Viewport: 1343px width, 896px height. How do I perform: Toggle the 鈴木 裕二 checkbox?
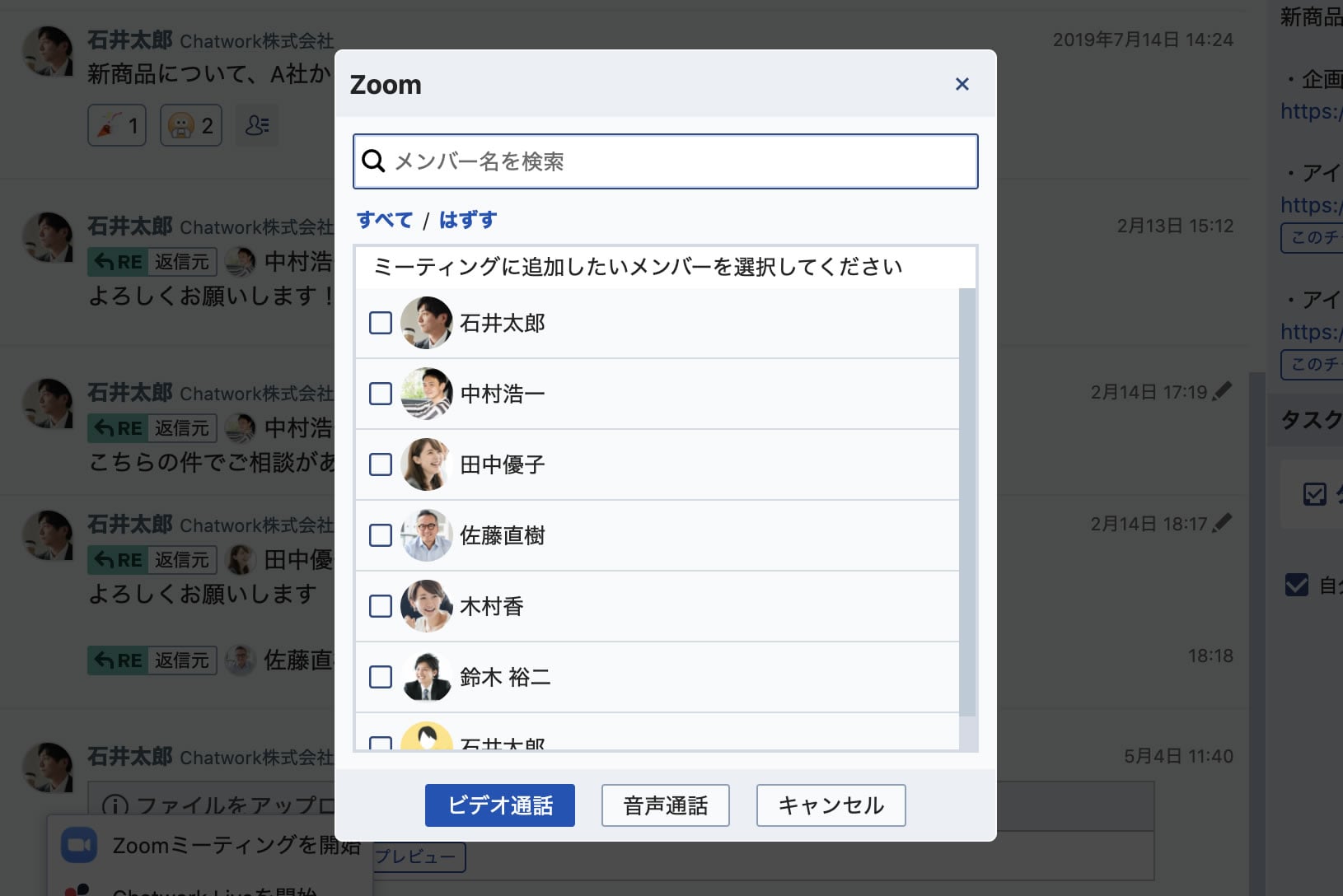381,677
